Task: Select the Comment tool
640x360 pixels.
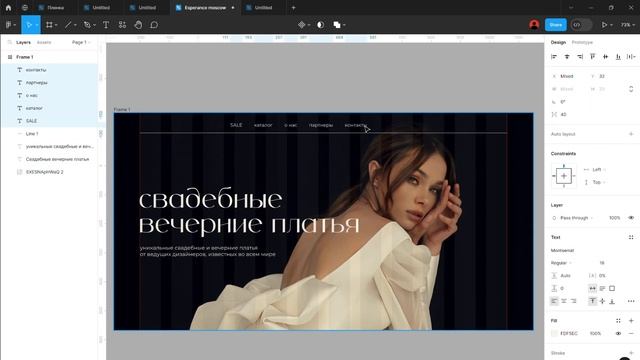Action: click(x=154, y=25)
